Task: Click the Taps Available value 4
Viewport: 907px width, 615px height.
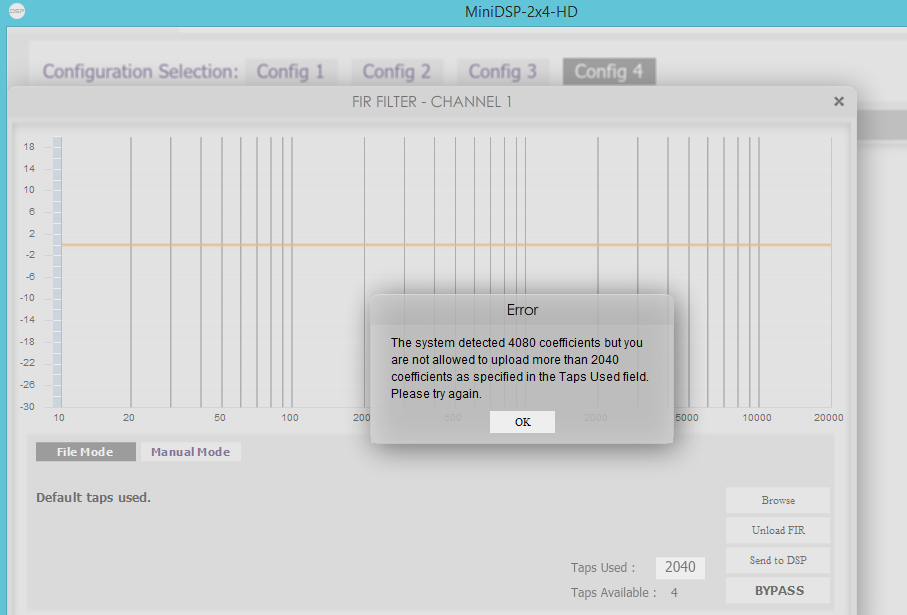Action: click(x=674, y=592)
